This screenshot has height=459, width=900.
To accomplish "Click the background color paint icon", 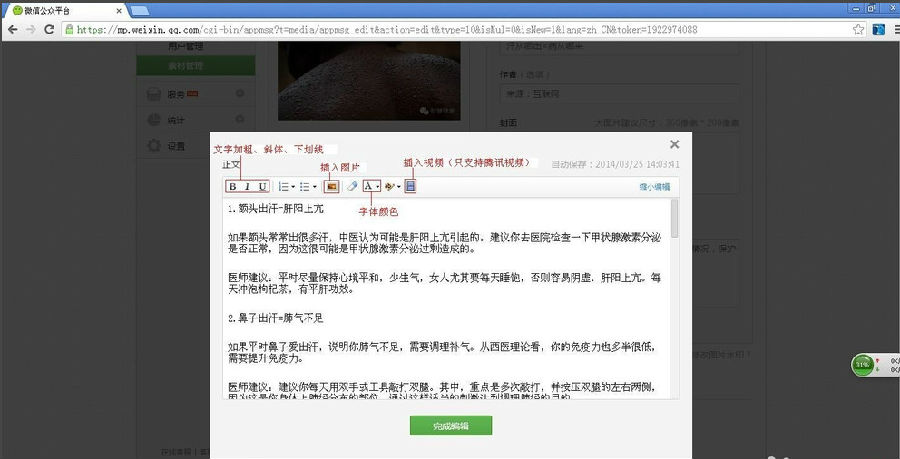I will tap(390, 187).
